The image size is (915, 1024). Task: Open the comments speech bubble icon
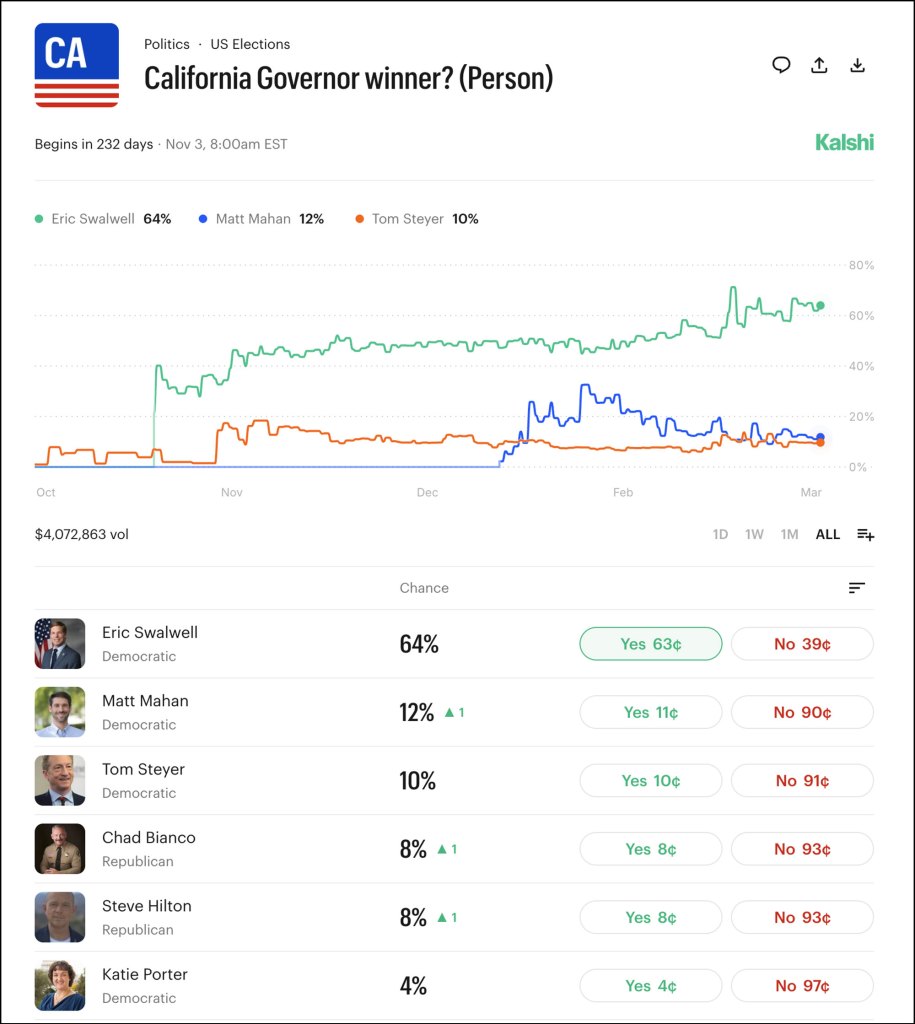[x=781, y=65]
